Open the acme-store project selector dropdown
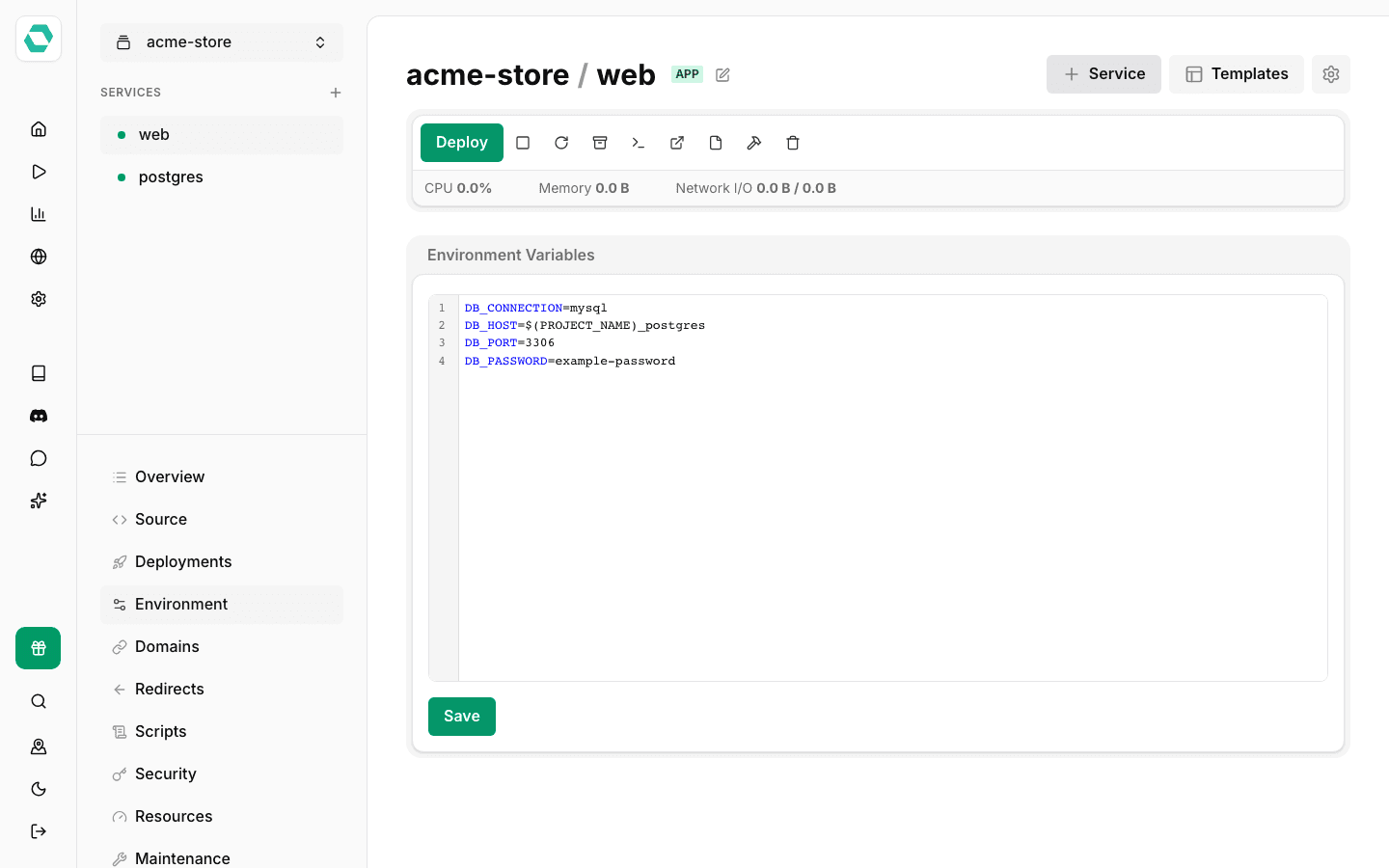 tap(222, 42)
